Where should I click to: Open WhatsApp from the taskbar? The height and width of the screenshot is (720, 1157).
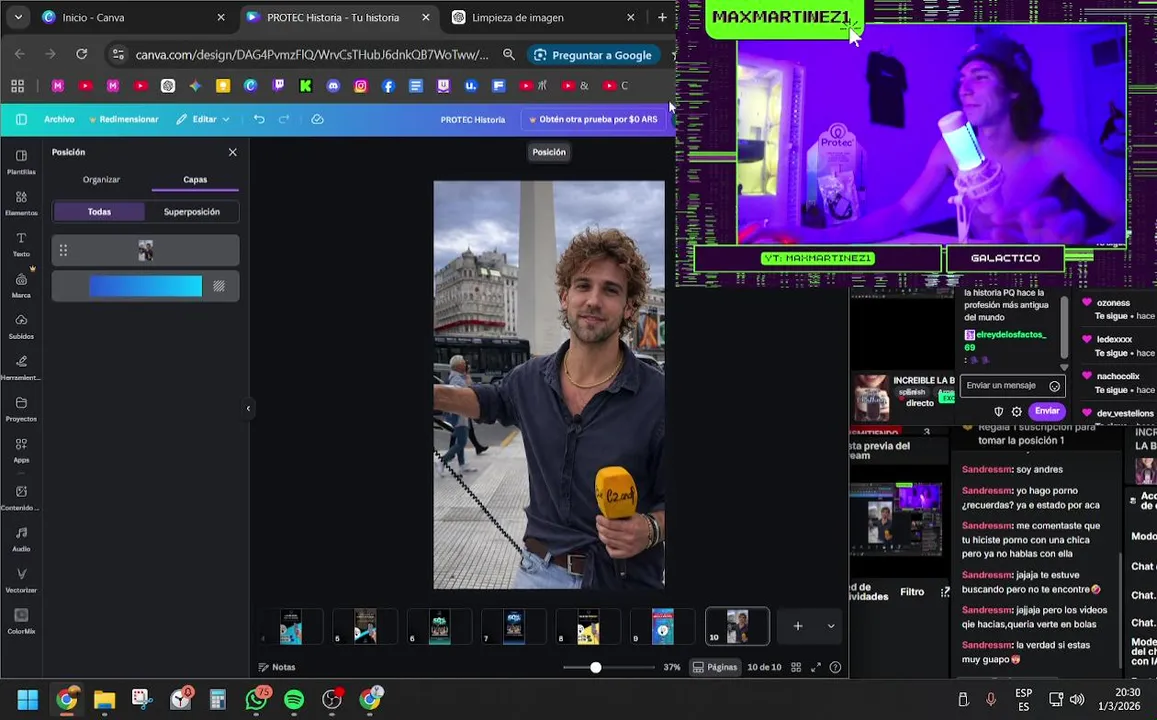point(256,699)
